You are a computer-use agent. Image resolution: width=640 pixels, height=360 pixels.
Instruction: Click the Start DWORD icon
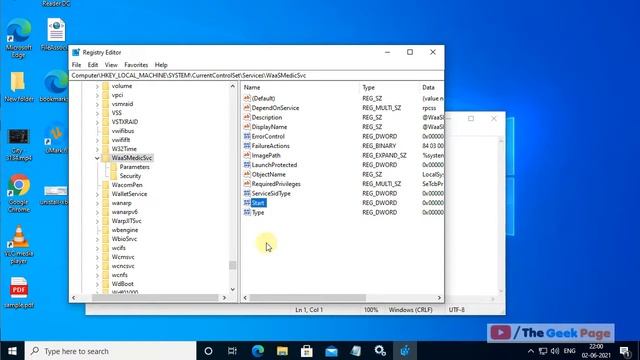click(247, 203)
